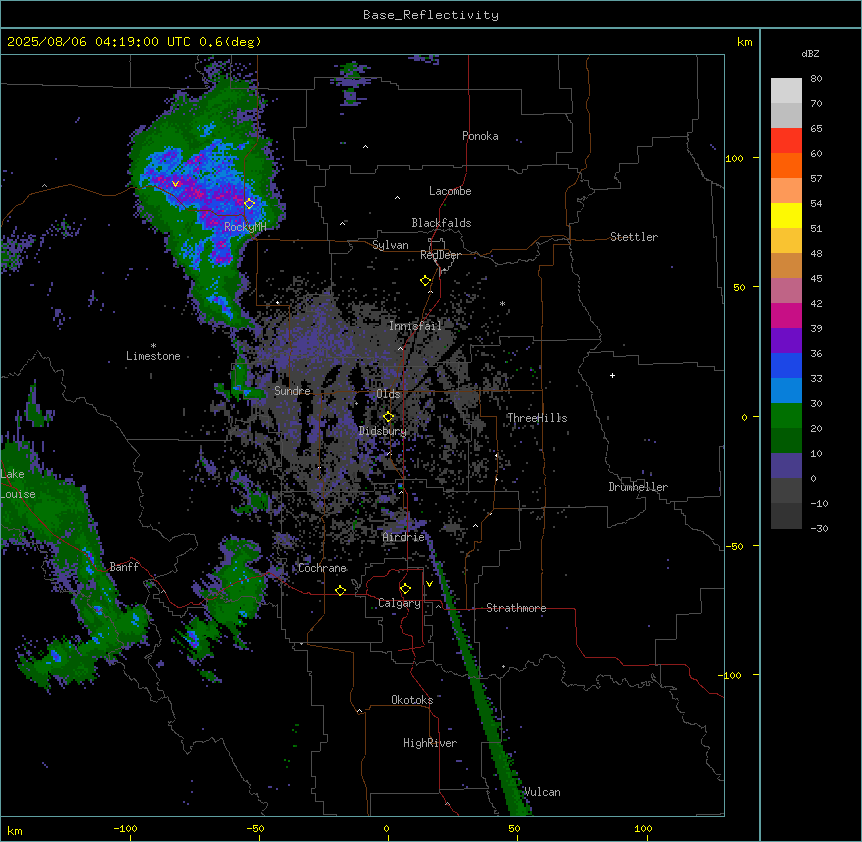Click the HighRiver label
Screen dimensions: 862x842
[x=430, y=743]
